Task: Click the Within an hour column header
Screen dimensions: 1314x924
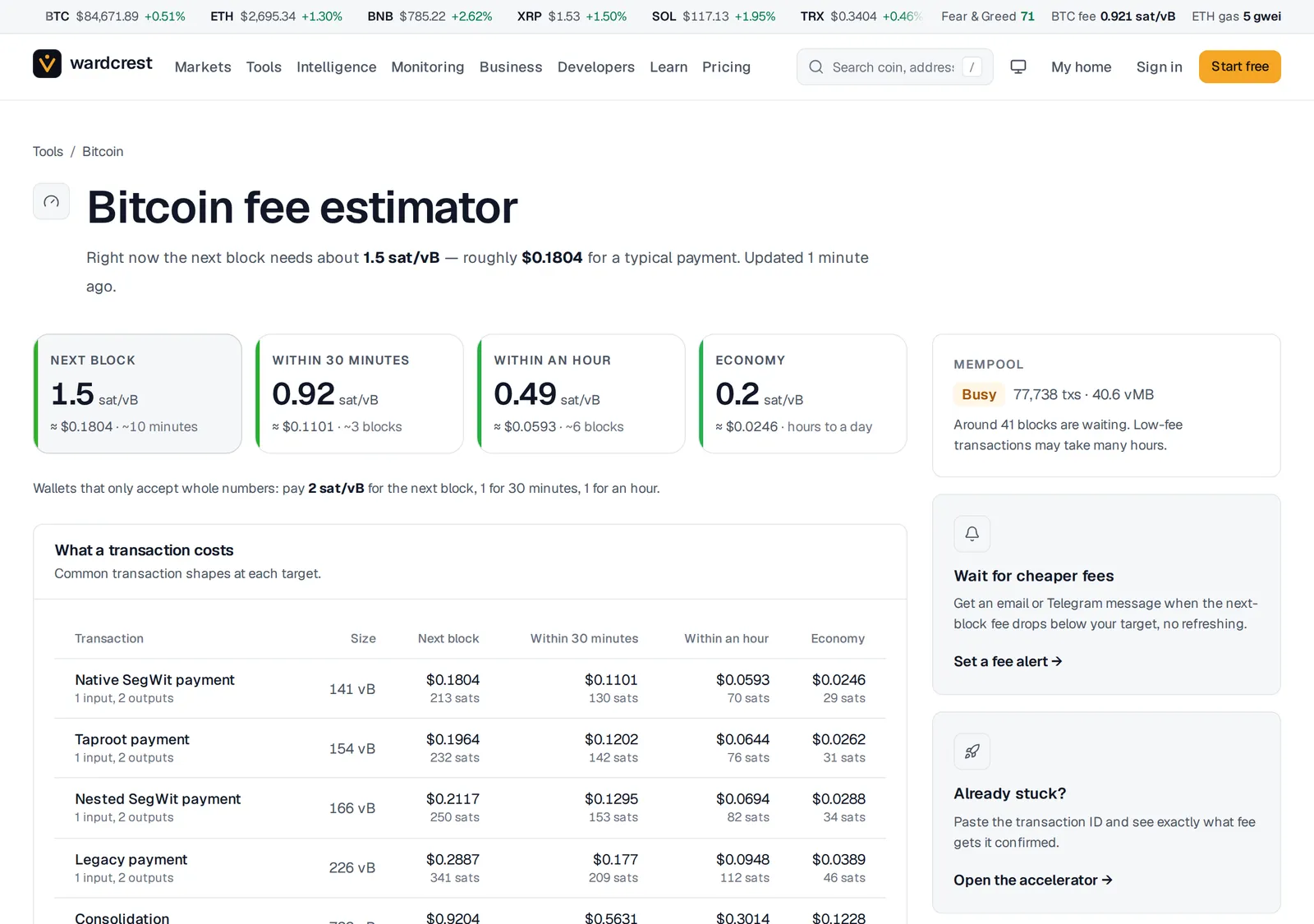Action: point(727,639)
